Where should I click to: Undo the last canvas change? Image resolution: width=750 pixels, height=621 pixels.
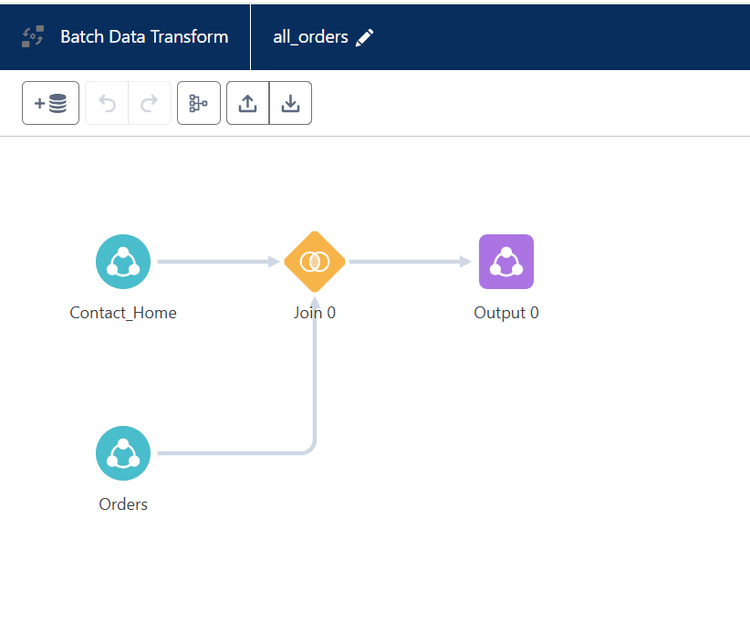pyautogui.click(x=107, y=103)
